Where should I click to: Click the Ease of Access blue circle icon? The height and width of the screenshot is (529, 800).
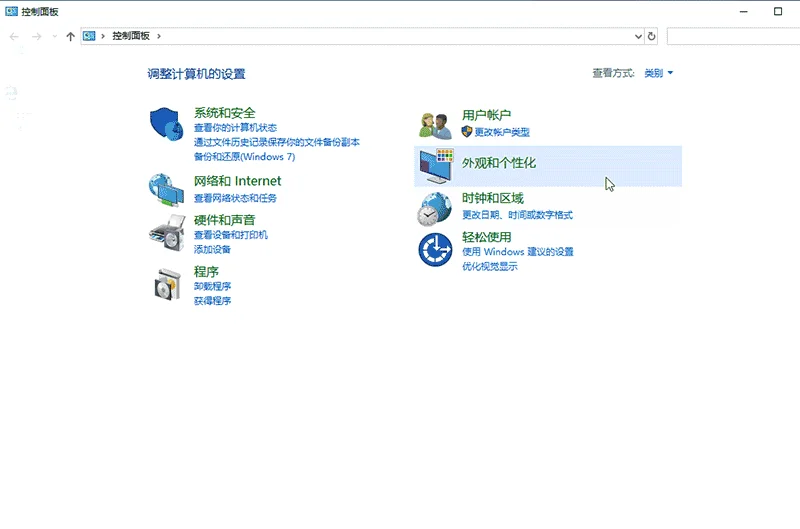pyautogui.click(x=435, y=249)
